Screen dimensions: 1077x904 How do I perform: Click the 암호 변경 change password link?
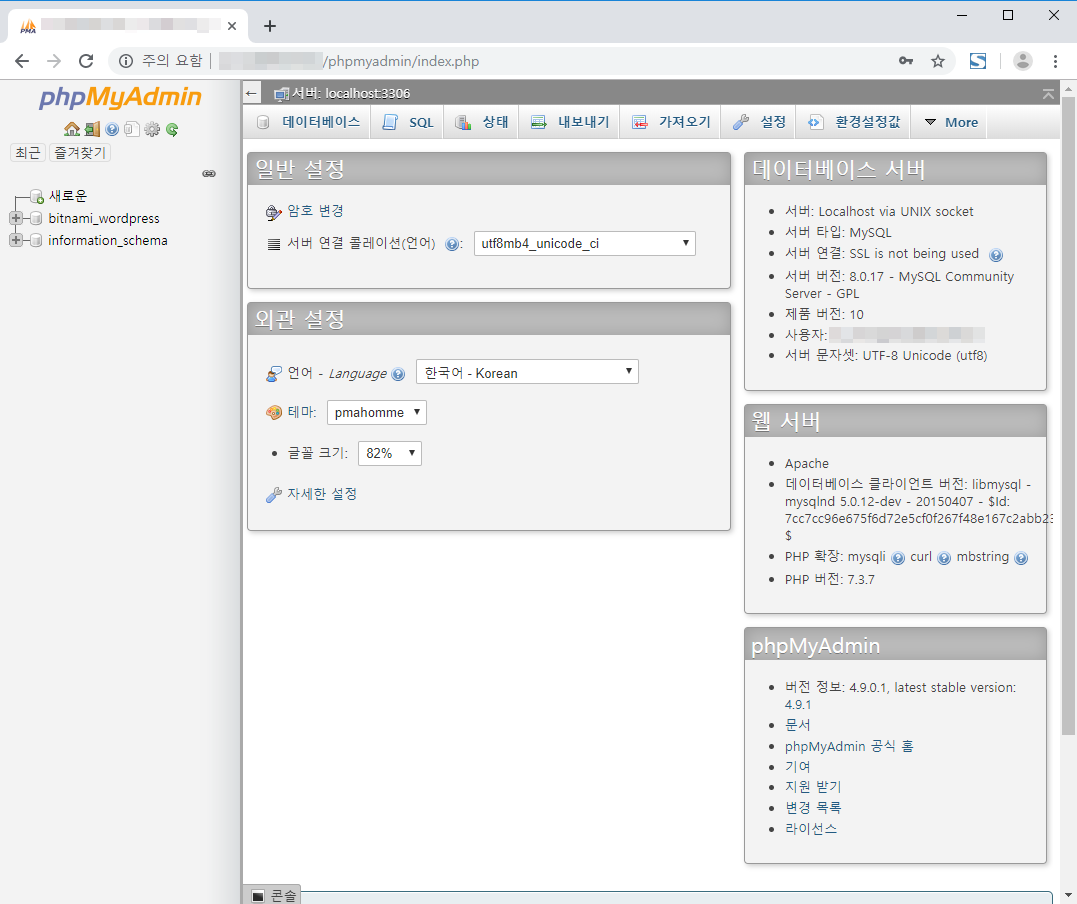point(315,211)
